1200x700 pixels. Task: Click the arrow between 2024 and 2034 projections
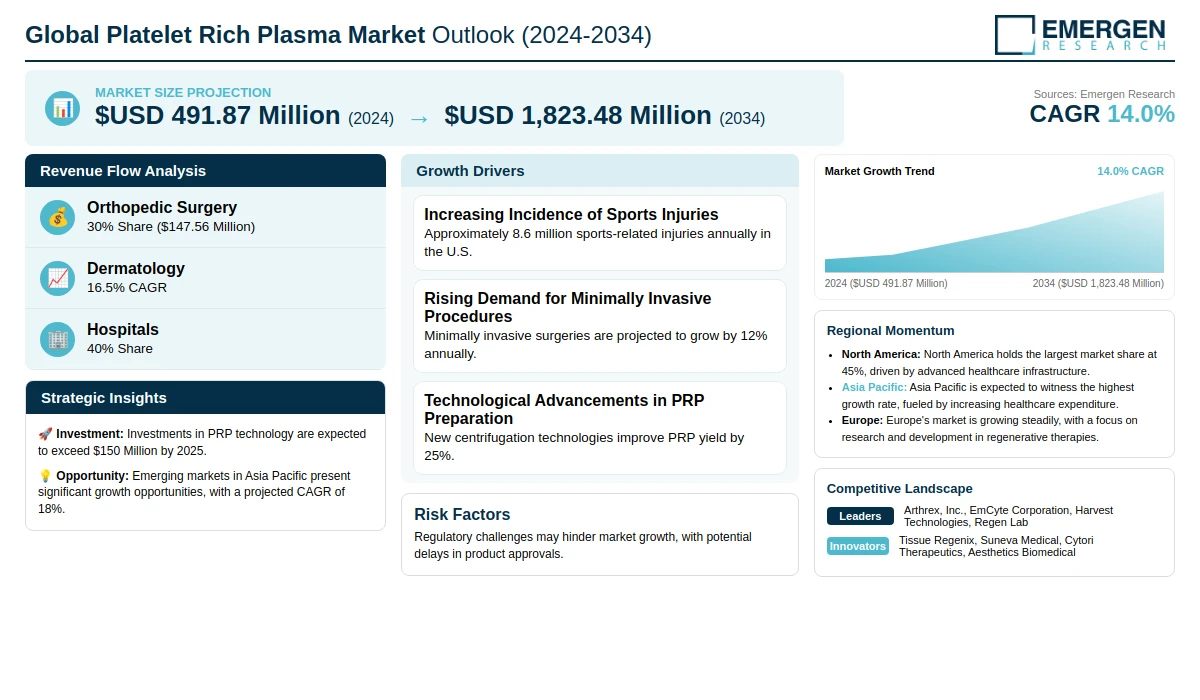click(x=419, y=118)
